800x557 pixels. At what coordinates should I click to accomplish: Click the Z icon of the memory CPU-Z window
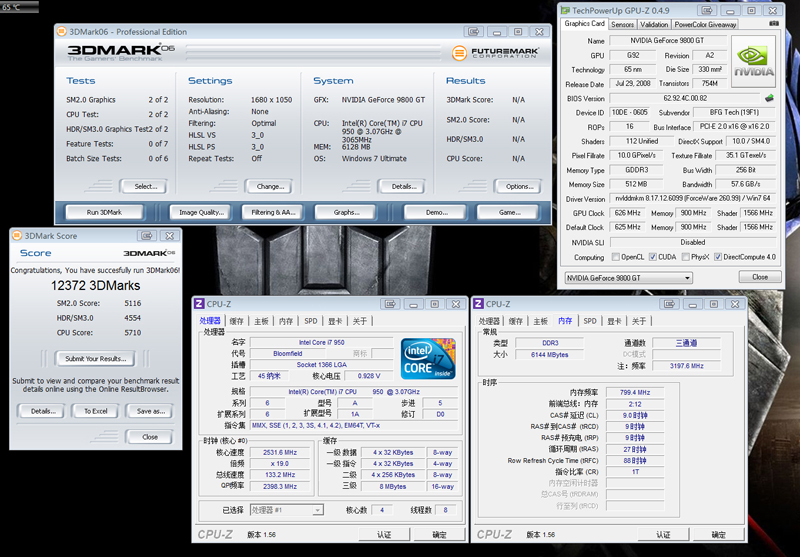click(x=479, y=304)
